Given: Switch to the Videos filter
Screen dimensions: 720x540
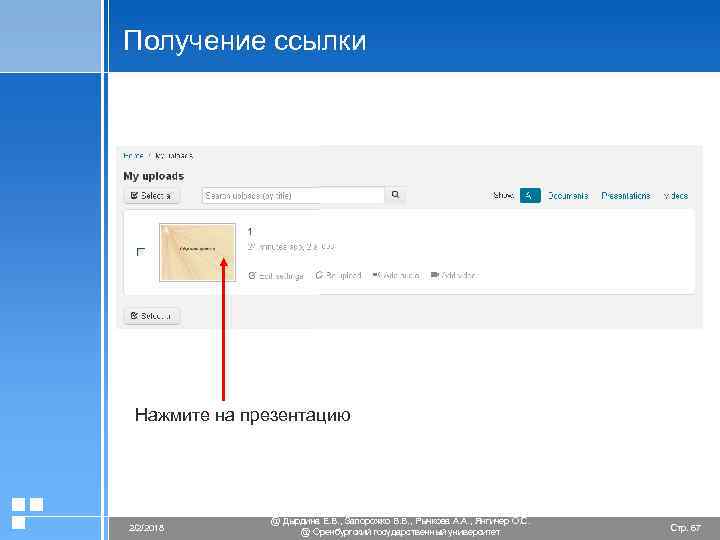Looking at the screenshot, I should [x=675, y=196].
